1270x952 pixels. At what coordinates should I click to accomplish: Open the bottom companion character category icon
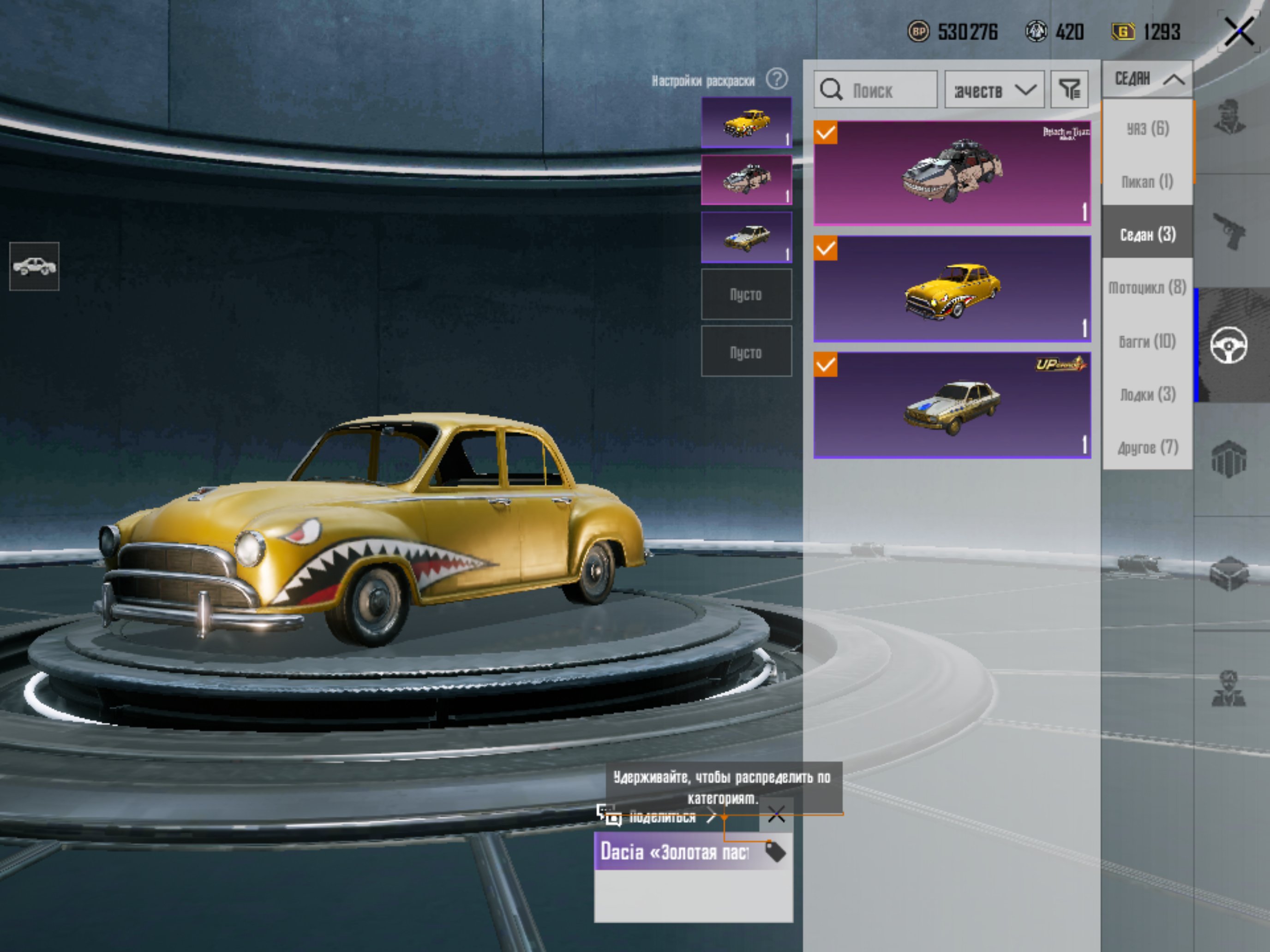(x=1228, y=688)
